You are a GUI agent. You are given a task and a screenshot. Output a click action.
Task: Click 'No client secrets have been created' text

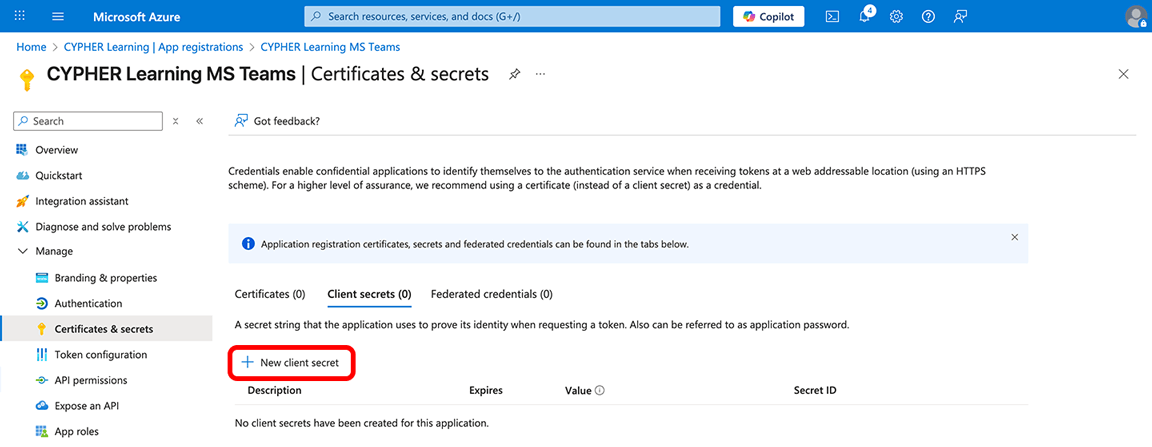click(361, 423)
